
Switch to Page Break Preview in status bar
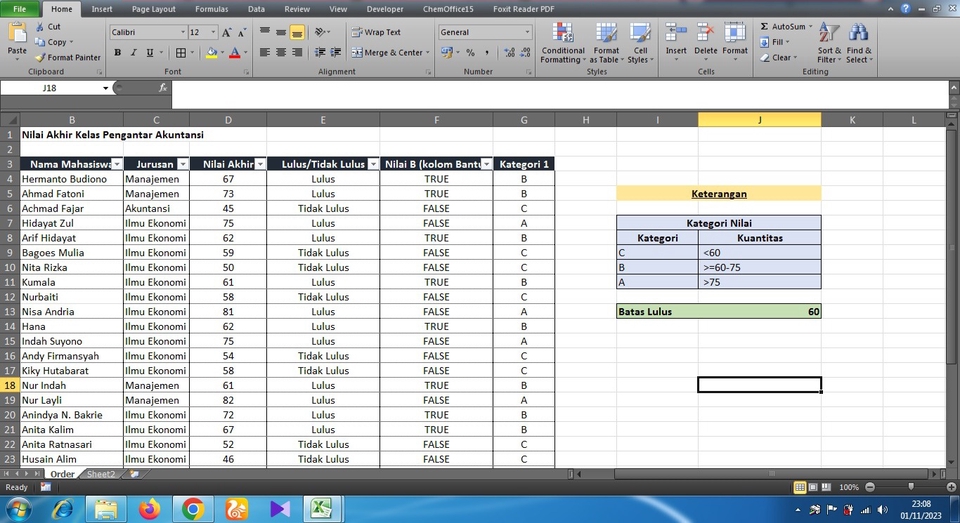pyautogui.click(x=827, y=487)
